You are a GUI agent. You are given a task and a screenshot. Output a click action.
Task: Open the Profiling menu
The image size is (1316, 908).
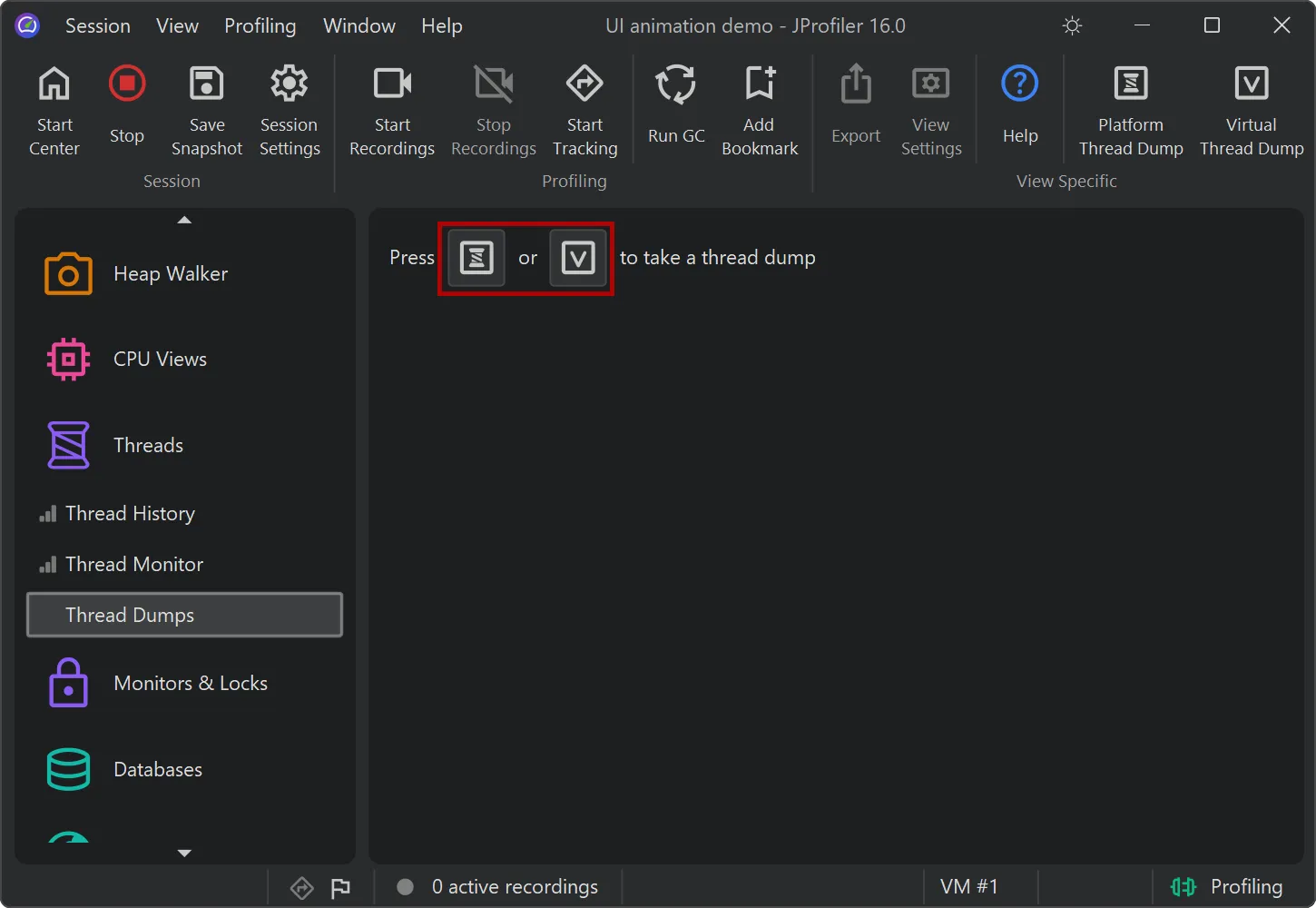tap(260, 25)
